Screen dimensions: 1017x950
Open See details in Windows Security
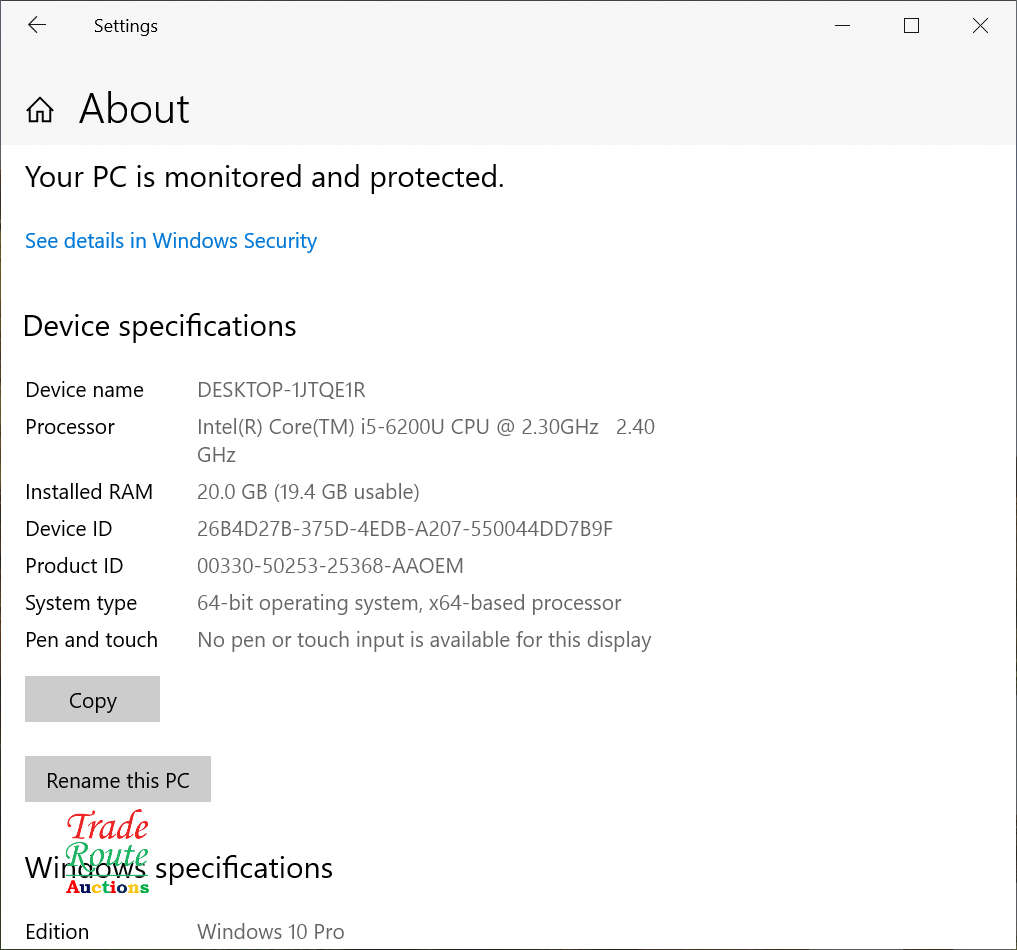click(x=171, y=241)
